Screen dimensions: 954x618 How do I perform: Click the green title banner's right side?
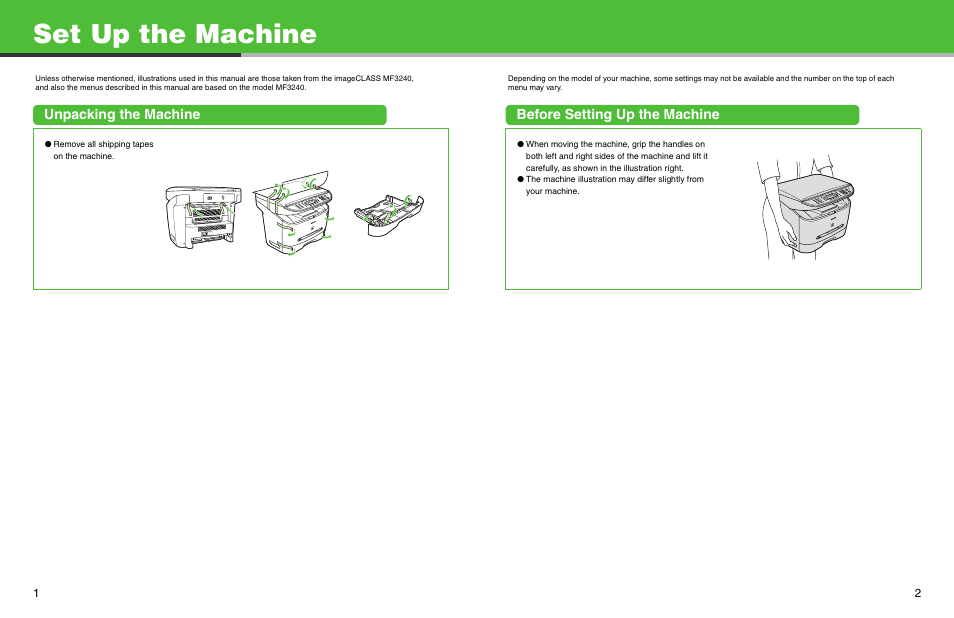click(750, 26)
